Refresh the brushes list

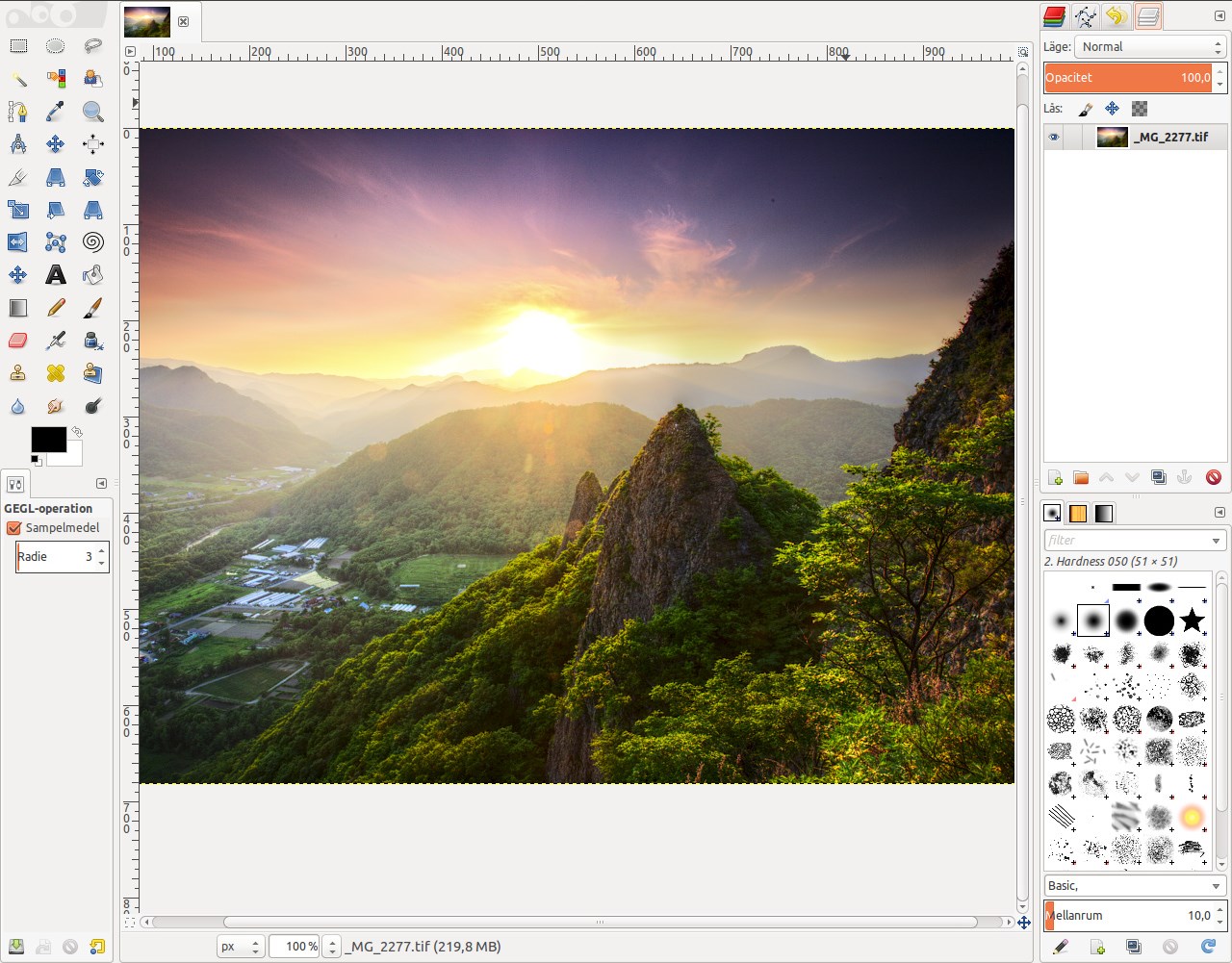[x=1208, y=947]
